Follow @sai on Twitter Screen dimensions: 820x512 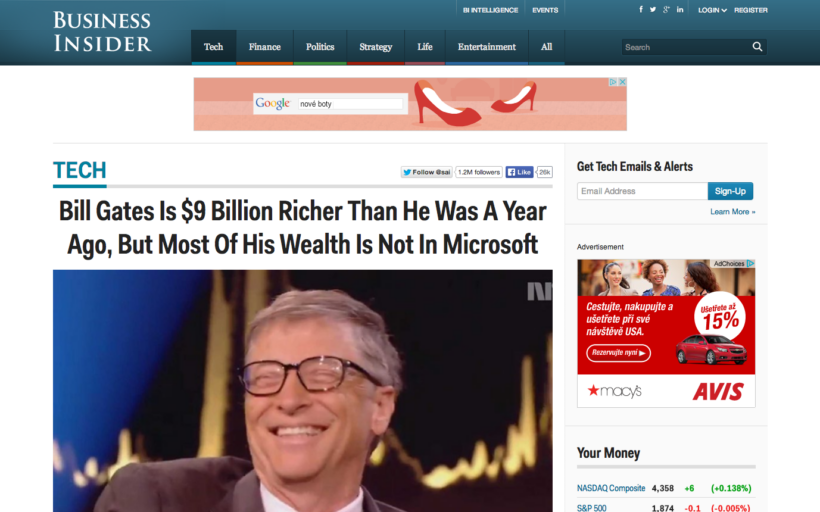pyautogui.click(x=426, y=172)
